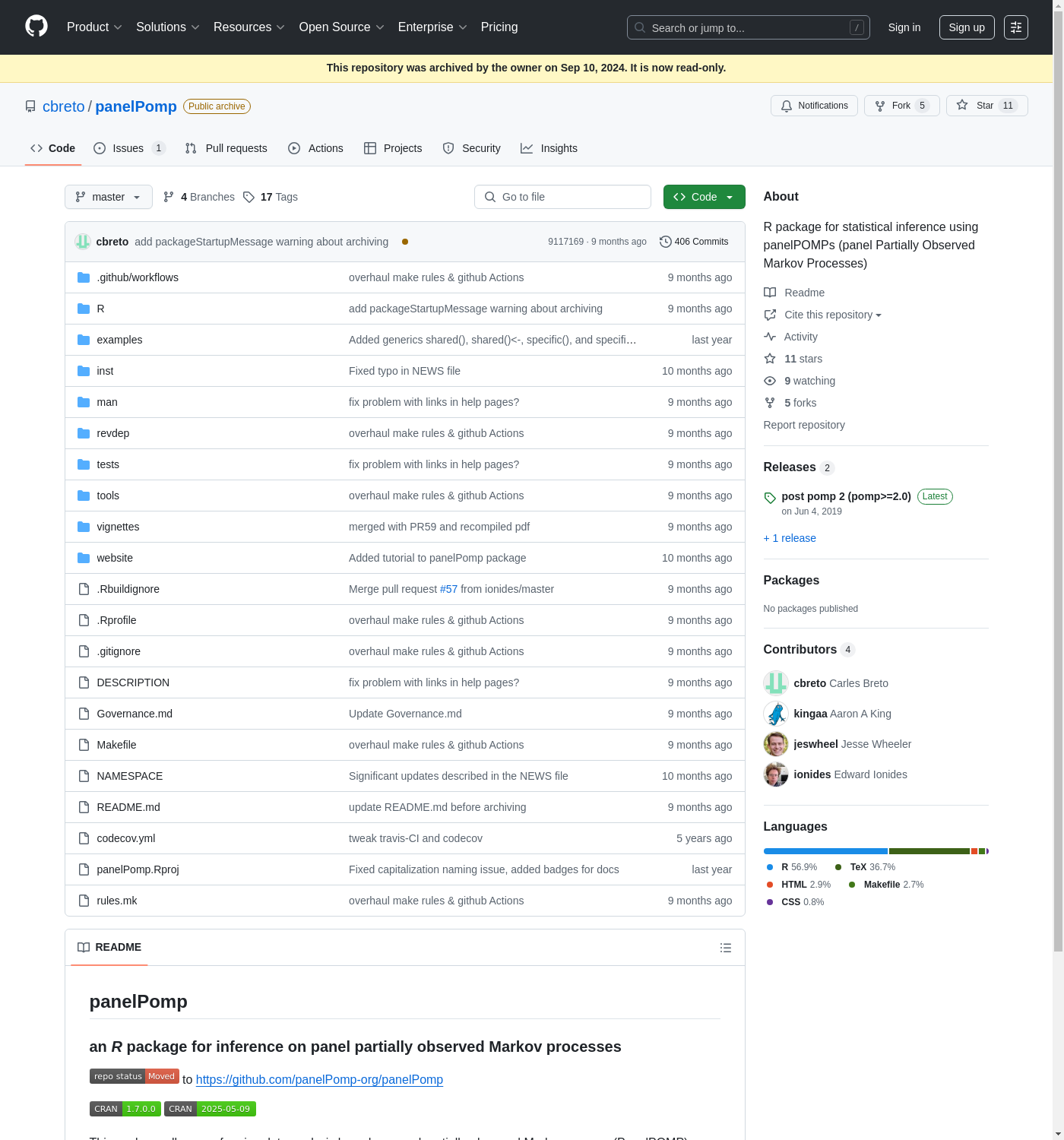Screen dimensions: 1064x1140
Task: Open the panelPomp.Rproj file
Action: pyautogui.click(x=138, y=869)
